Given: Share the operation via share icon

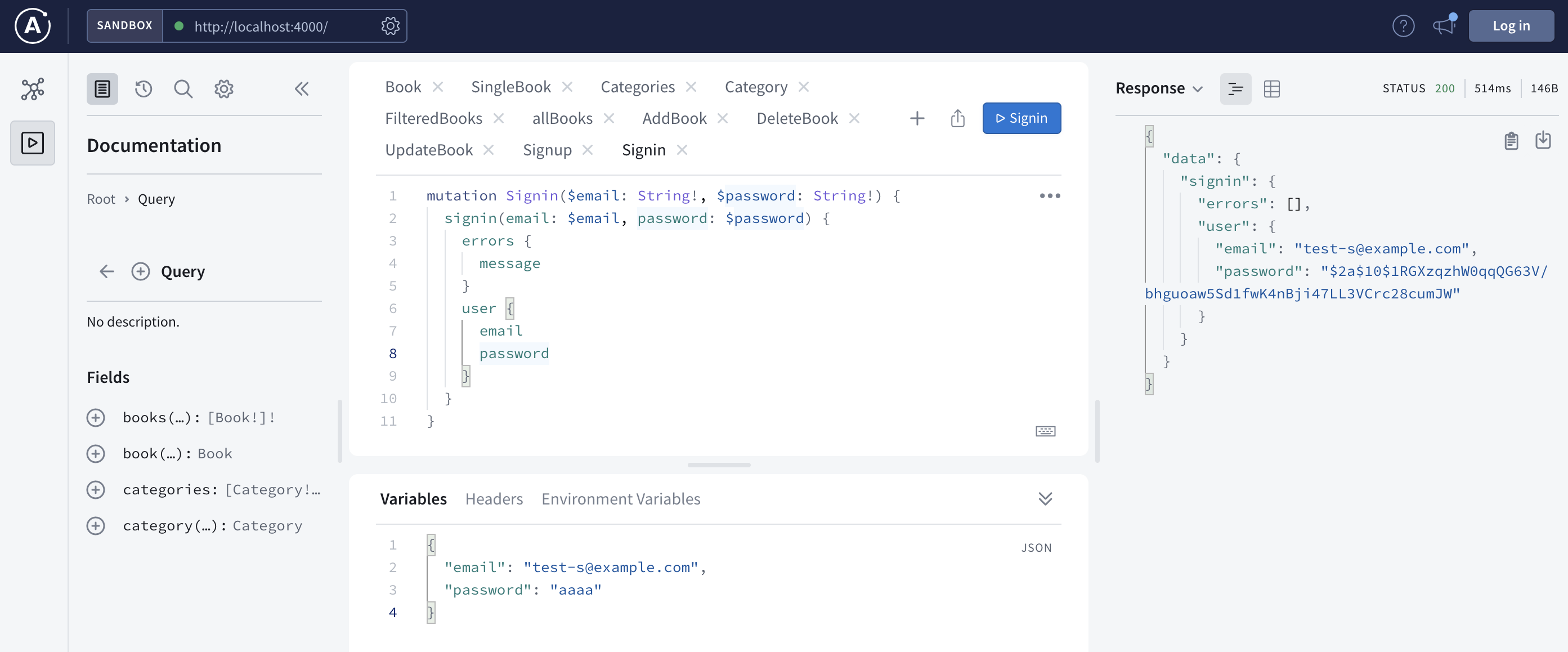Looking at the screenshot, I should tap(957, 118).
